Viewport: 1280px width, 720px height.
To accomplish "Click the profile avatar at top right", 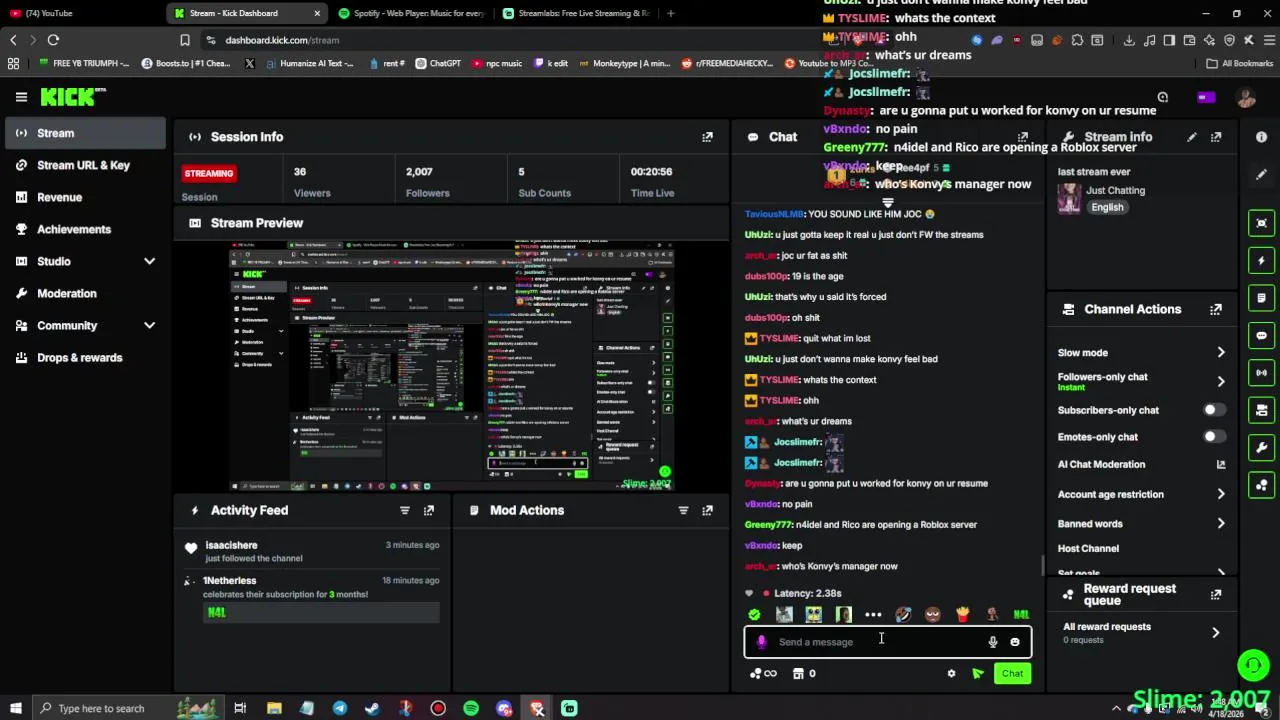I will pyautogui.click(x=1246, y=97).
